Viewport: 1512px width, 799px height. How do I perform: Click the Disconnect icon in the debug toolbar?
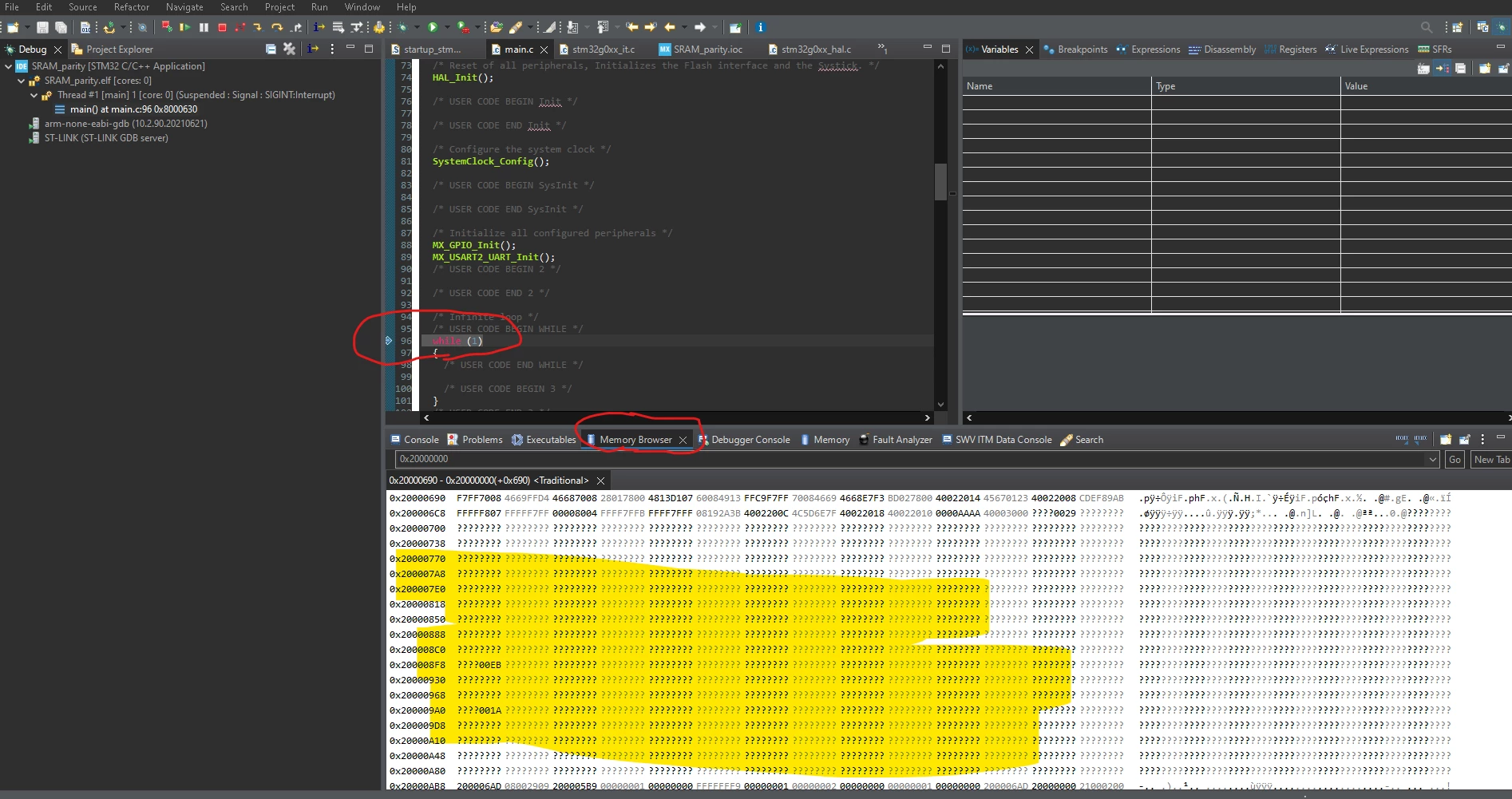[240, 27]
